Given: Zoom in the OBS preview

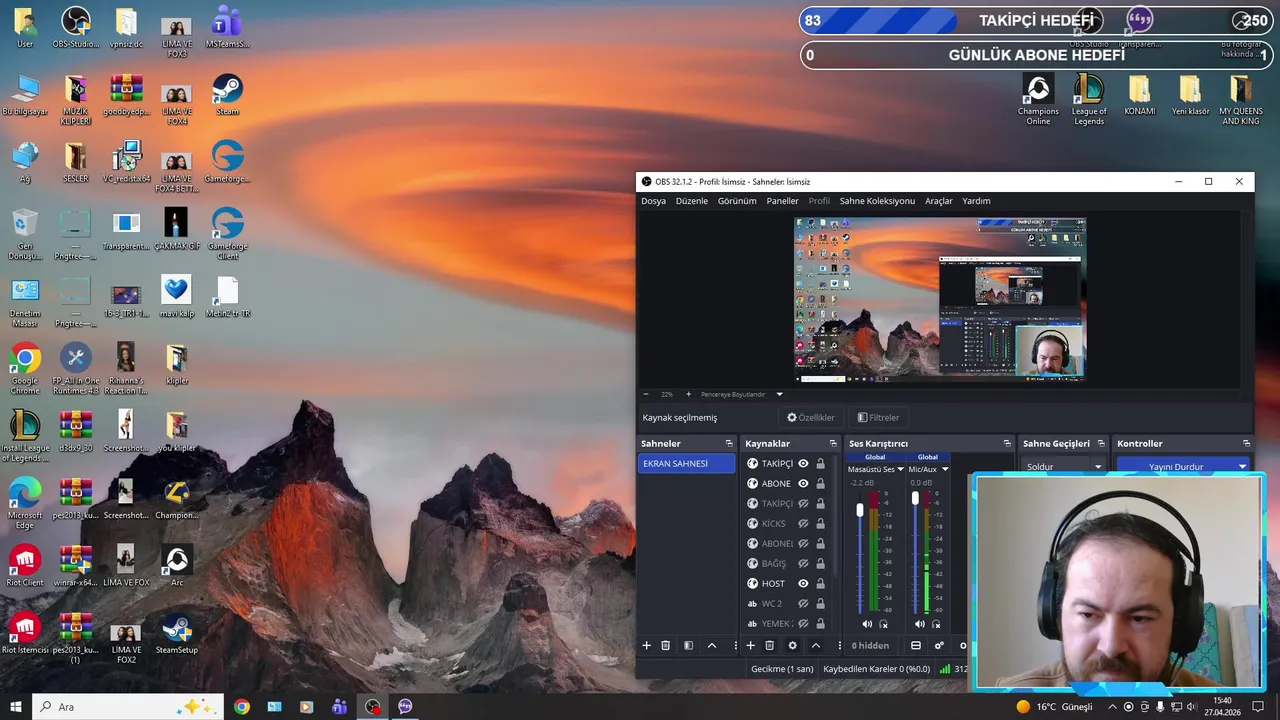Looking at the screenshot, I should point(688,394).
